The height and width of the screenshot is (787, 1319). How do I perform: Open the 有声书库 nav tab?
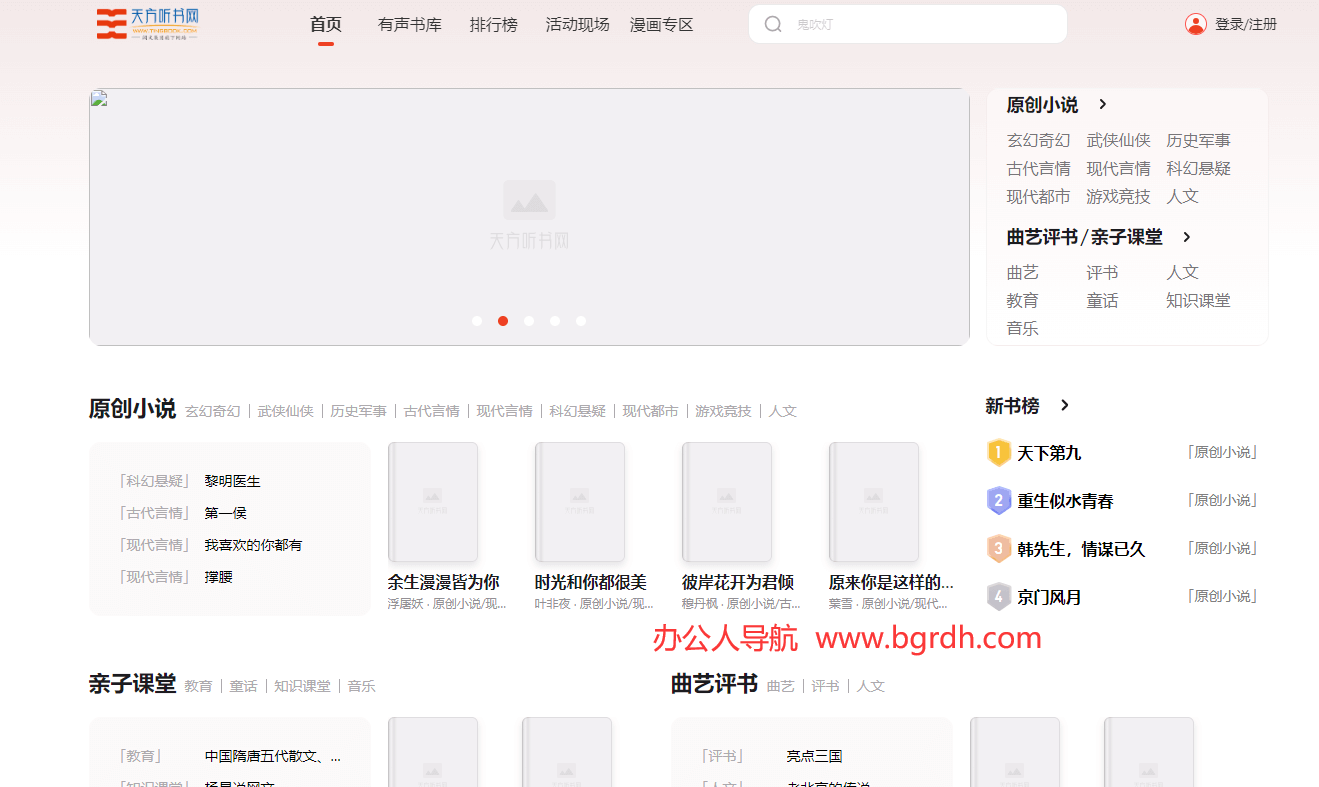click(x=409, y=25)
